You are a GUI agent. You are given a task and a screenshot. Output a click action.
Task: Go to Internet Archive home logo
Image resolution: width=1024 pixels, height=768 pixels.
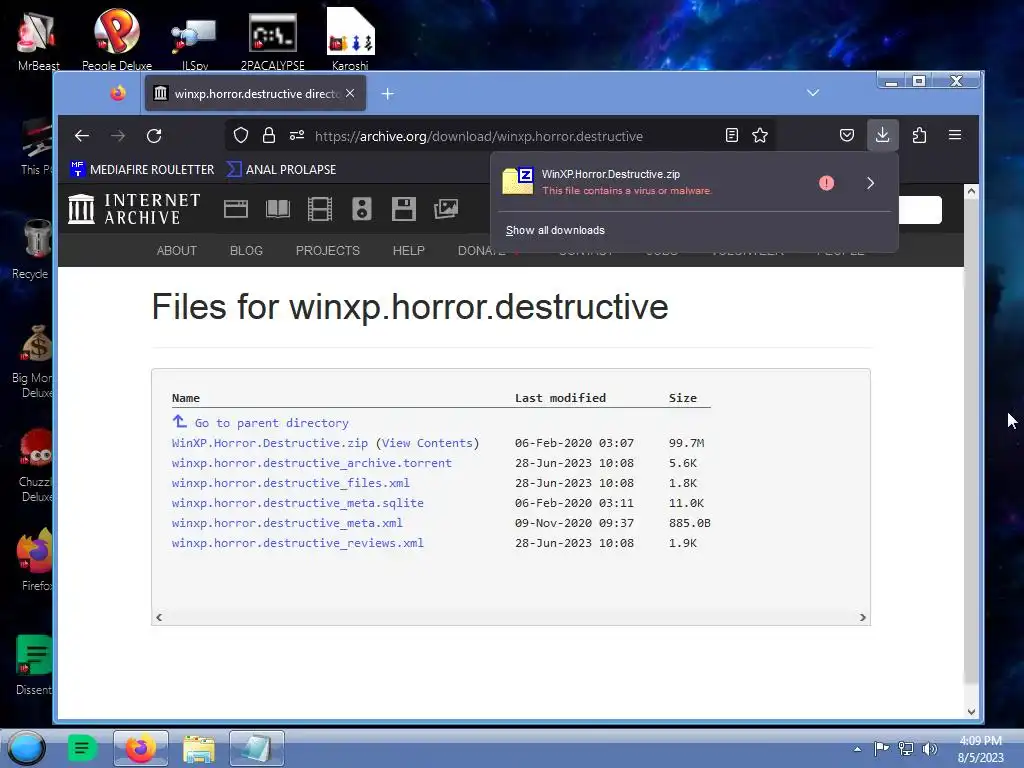click(x=135, y=209)
